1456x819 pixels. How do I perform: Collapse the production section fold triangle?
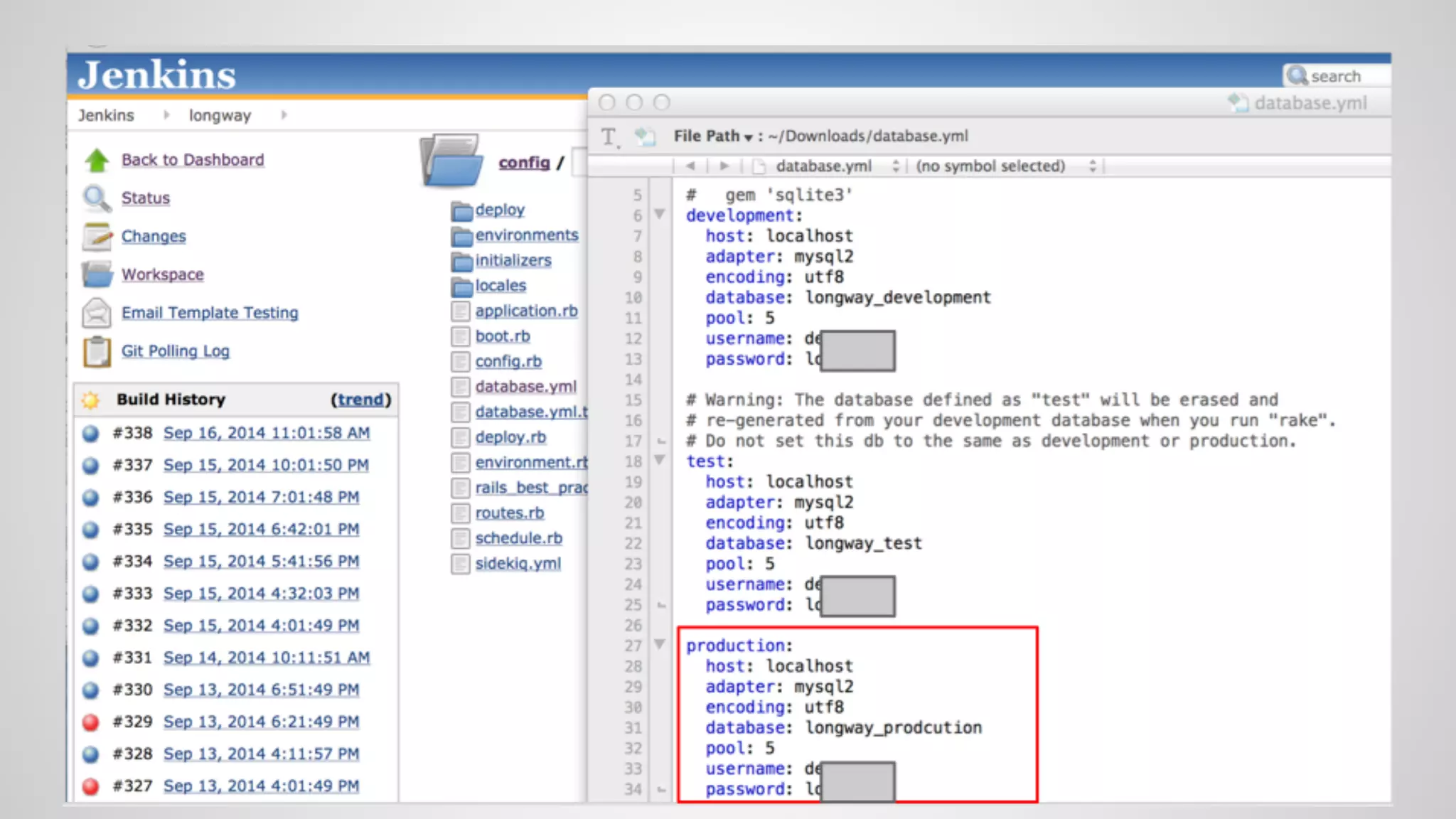659,644
